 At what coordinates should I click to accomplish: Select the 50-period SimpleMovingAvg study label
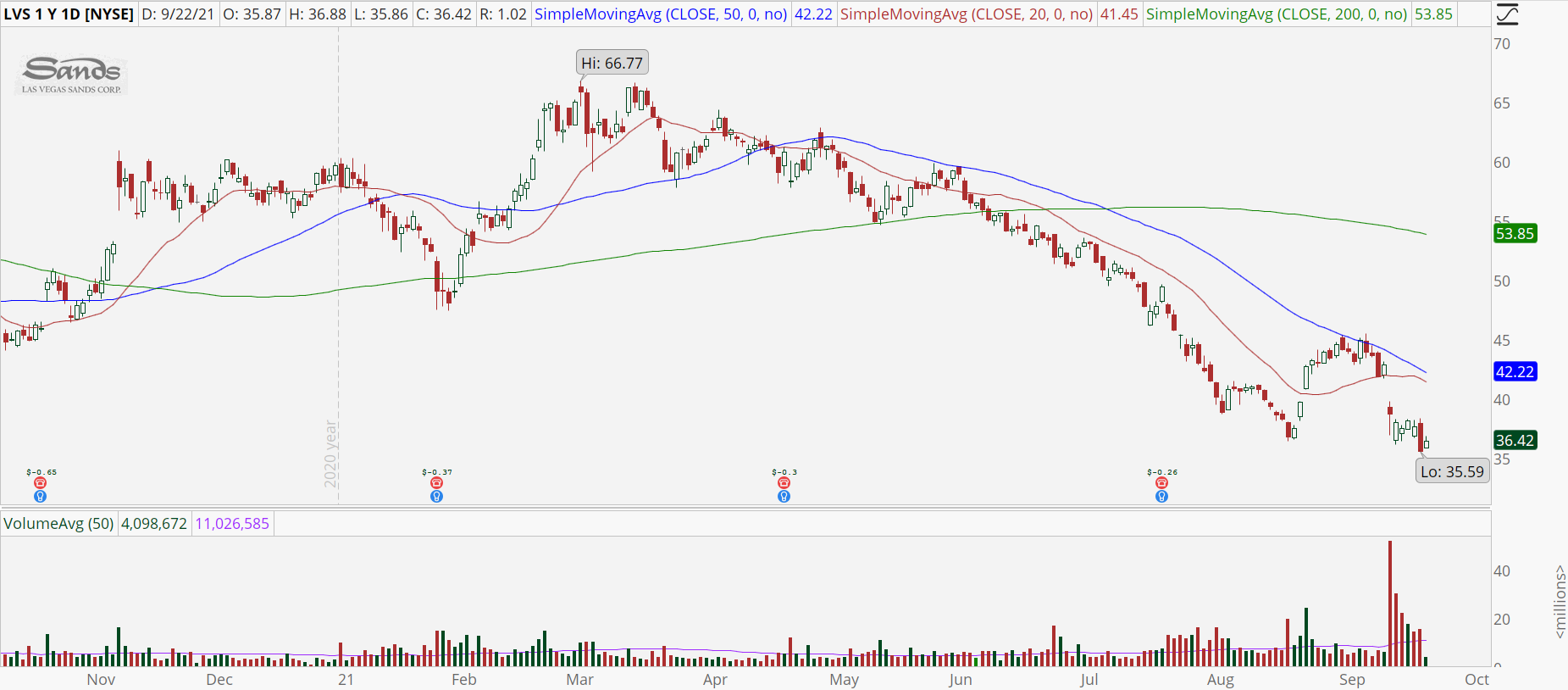661,14
